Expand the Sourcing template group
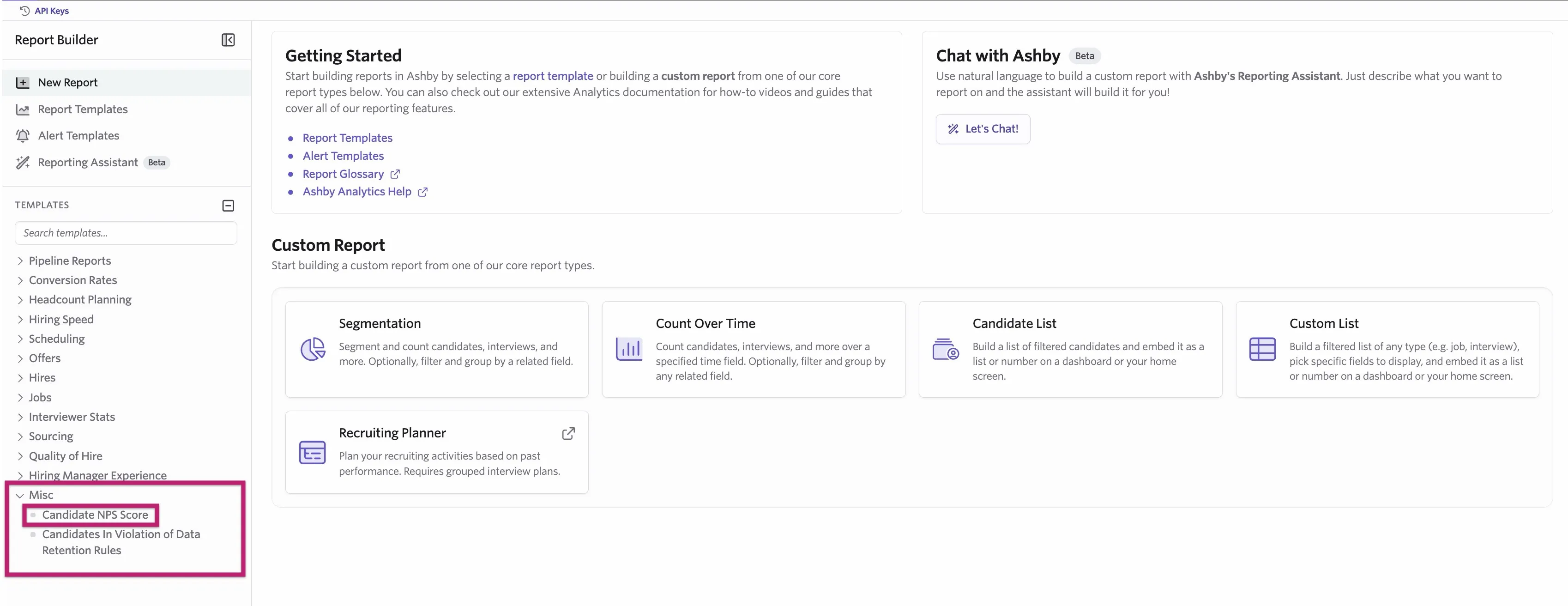1568x606 pixels. click(20, 436)
